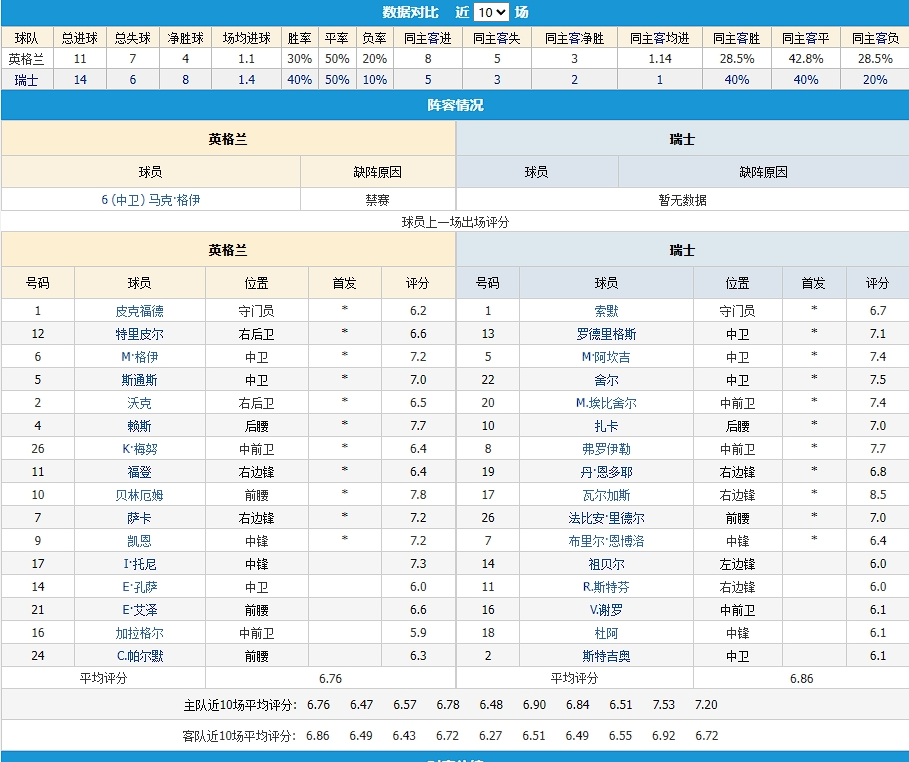Select Swiss midfielder 扎卡

coord(606,426)
